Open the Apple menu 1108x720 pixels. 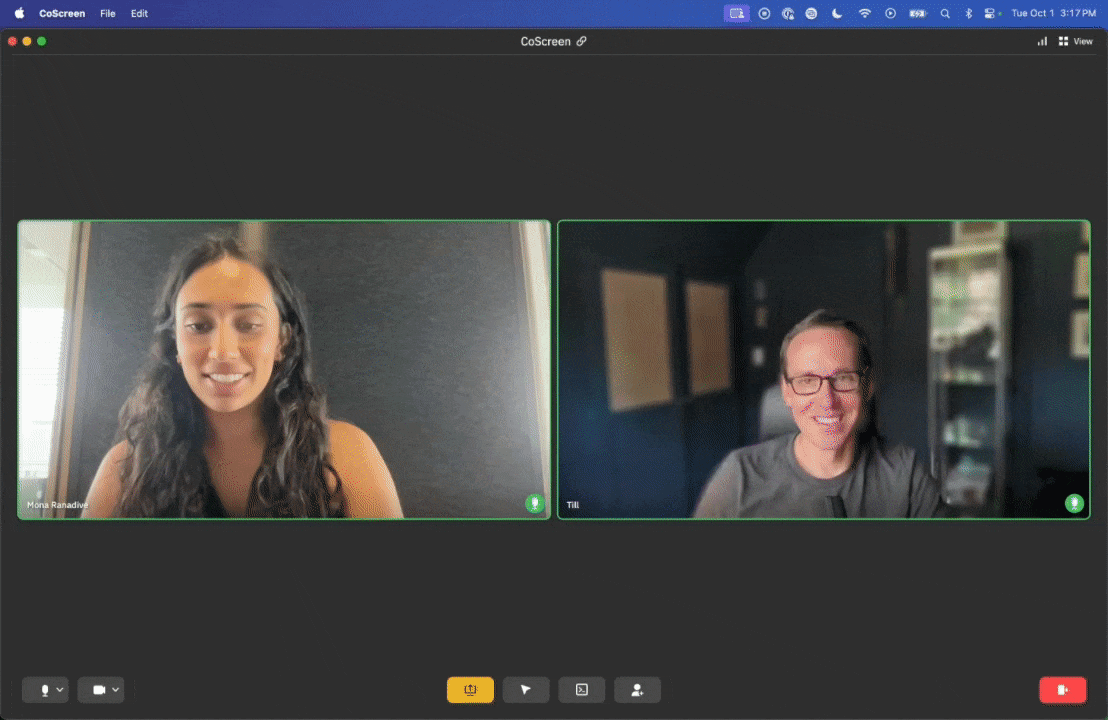tap(20, 13)
